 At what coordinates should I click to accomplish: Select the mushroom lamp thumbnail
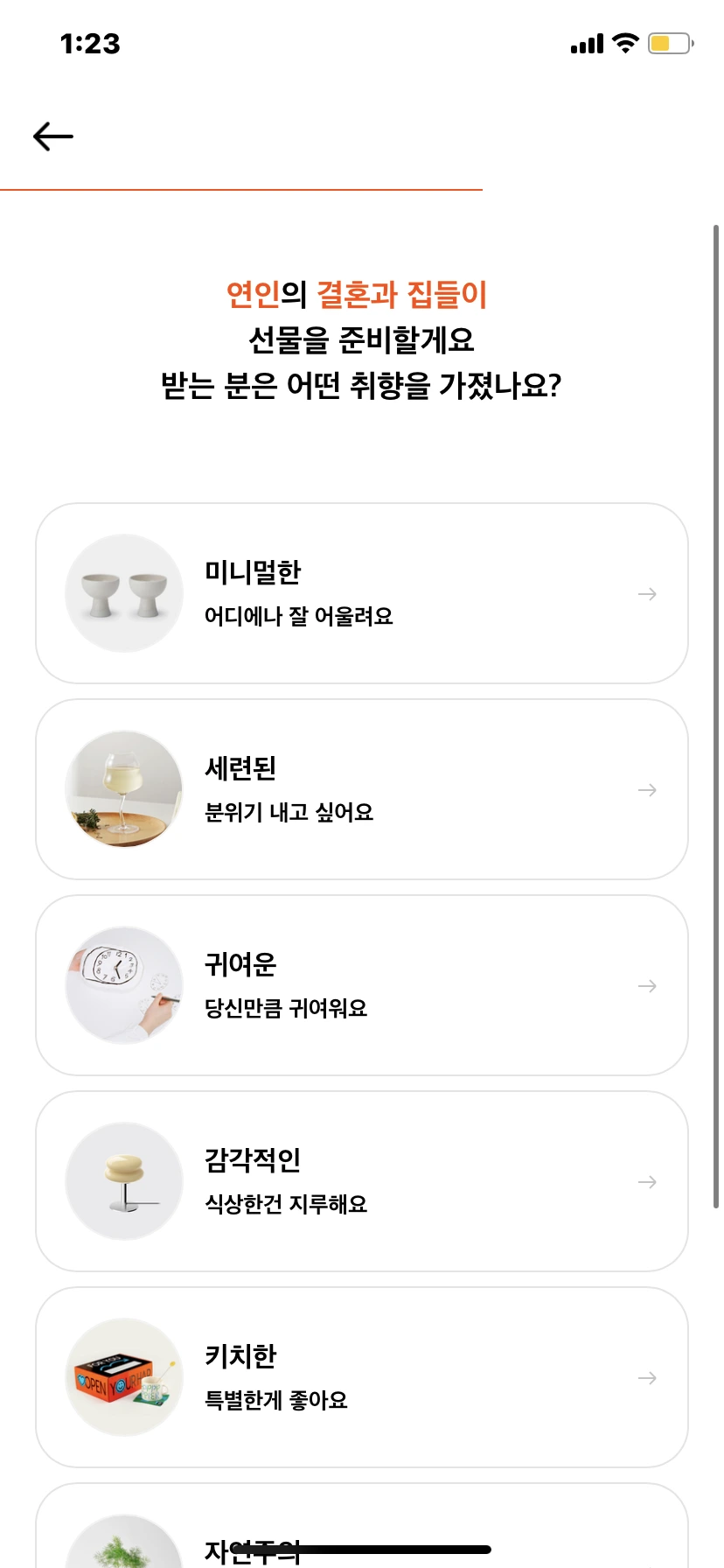pos(124,1181)
